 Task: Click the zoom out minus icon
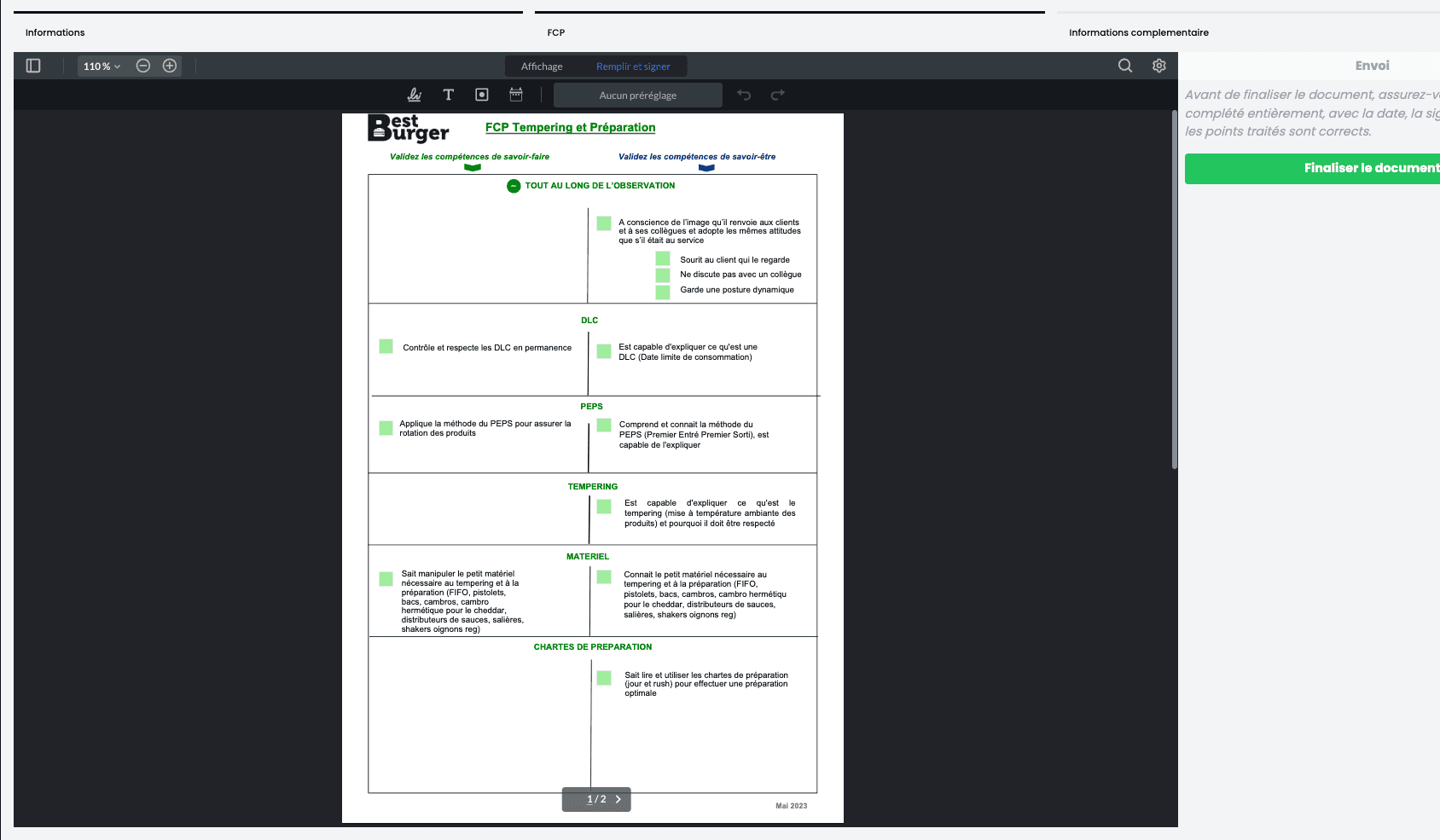point(143,66)
